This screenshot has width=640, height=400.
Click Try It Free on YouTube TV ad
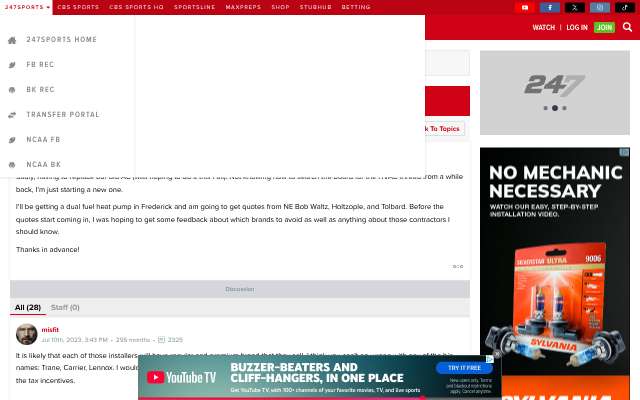[x=464, y=368]
